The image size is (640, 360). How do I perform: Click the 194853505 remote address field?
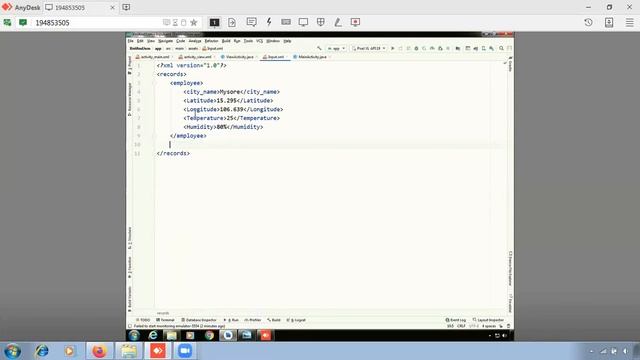click(x=98, y=22)
